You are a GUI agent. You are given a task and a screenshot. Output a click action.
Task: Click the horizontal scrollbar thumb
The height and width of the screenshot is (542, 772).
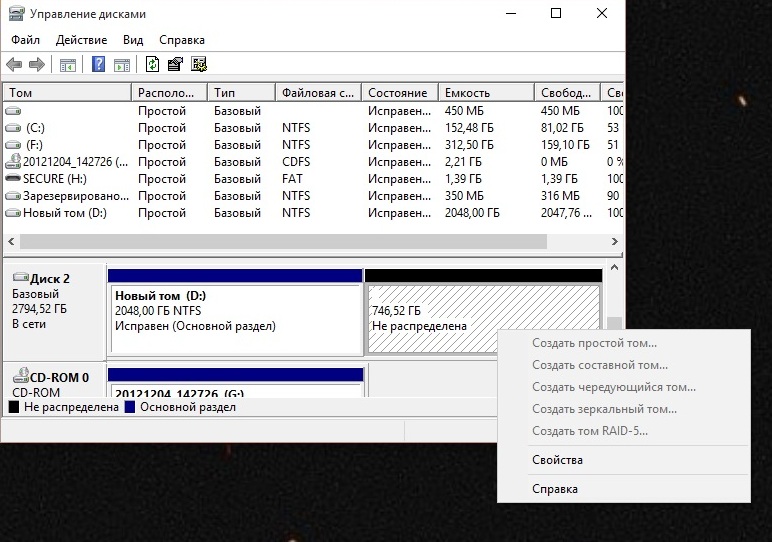click(283, 242)
